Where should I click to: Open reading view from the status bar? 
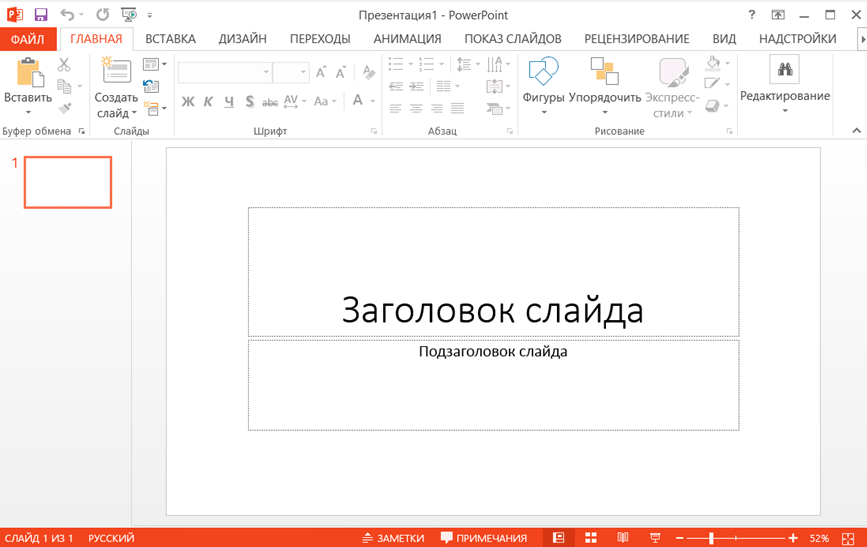(x=623, y=538)
